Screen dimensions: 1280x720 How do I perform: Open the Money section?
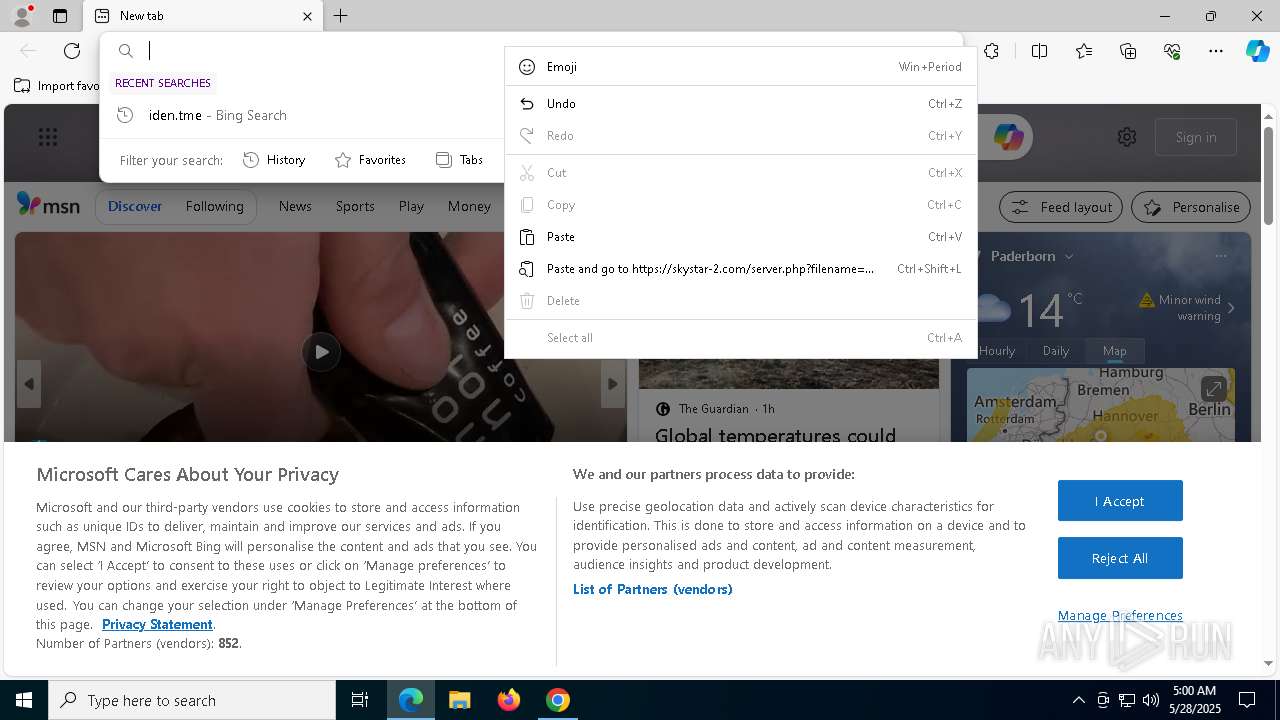pyautogui.click(x=469, y=206)
